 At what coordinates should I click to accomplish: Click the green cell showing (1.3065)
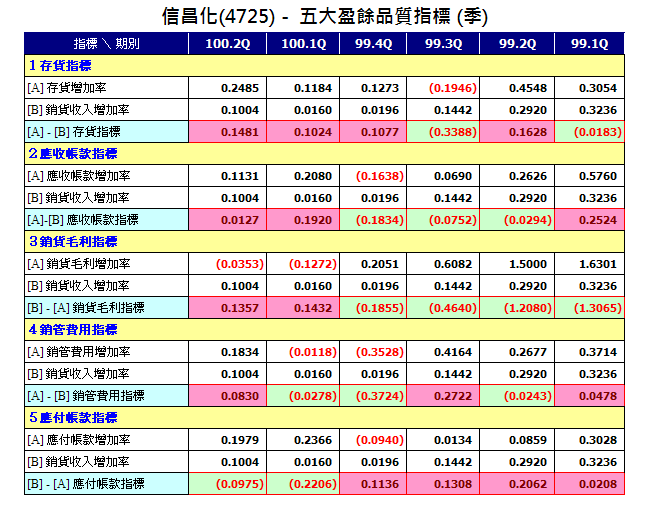point(589,308)
